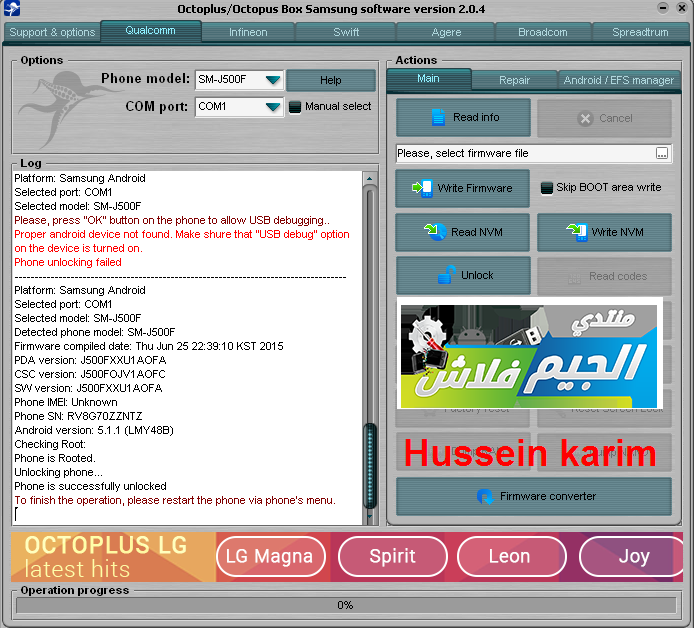Click the Joy banner button
This screenshot has width=694, height=628.
[632, 556]
